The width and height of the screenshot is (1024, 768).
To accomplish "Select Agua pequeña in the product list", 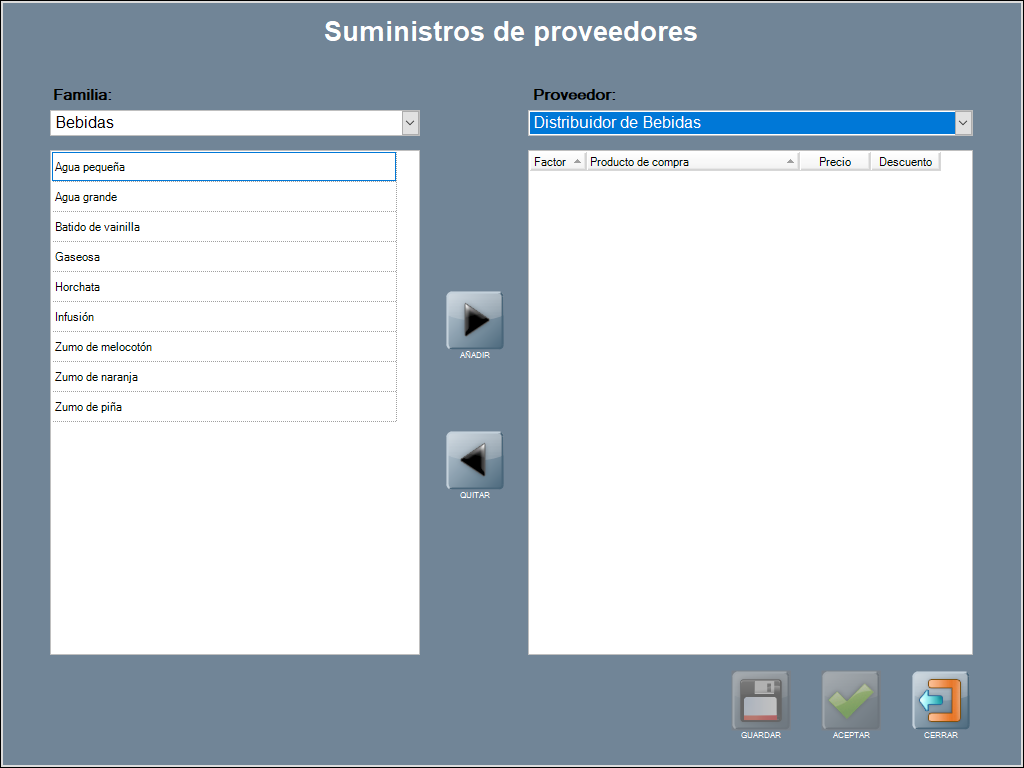I will click(x=224, y=167).
